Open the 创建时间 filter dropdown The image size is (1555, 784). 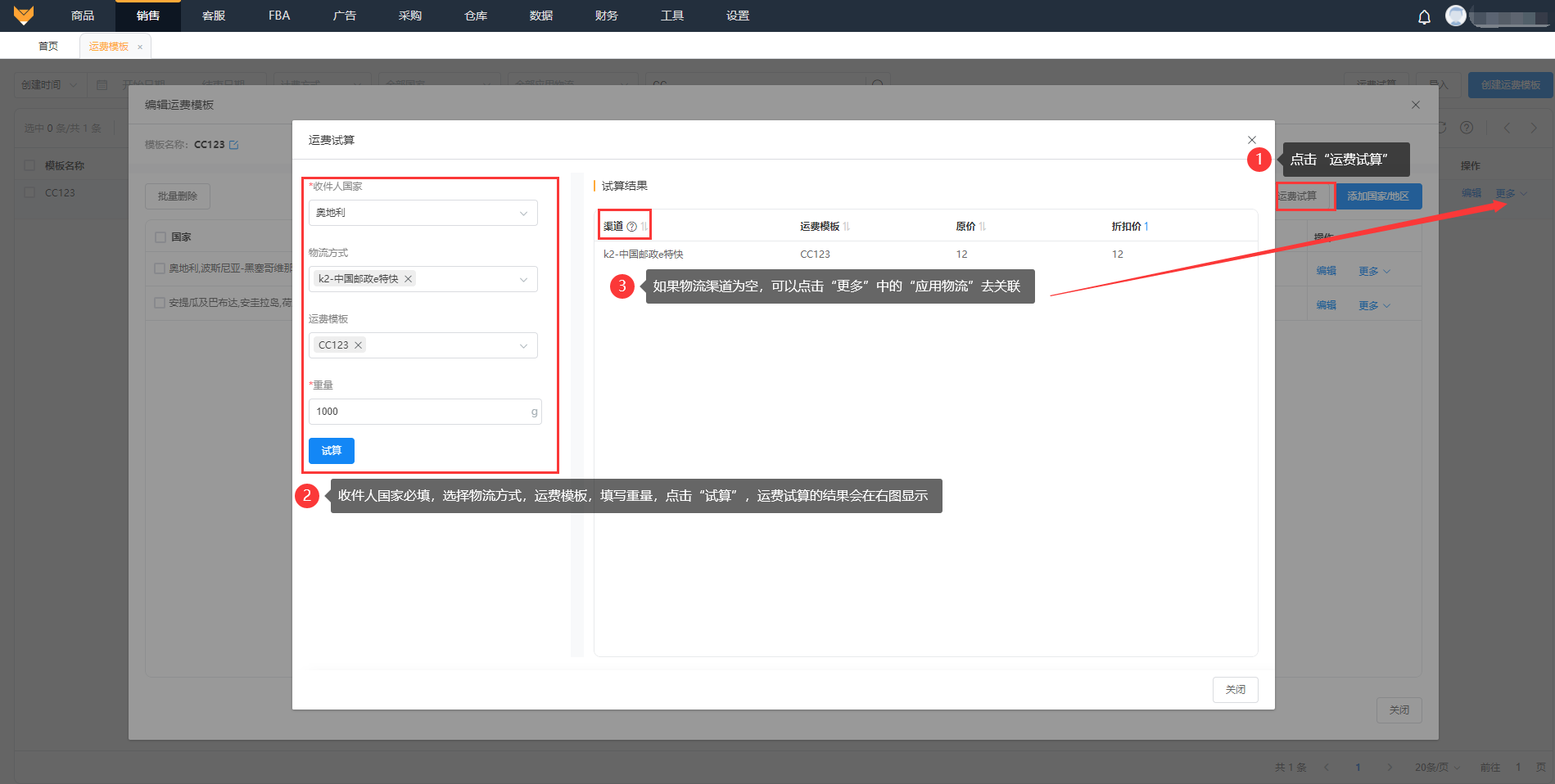pos(50,85)
